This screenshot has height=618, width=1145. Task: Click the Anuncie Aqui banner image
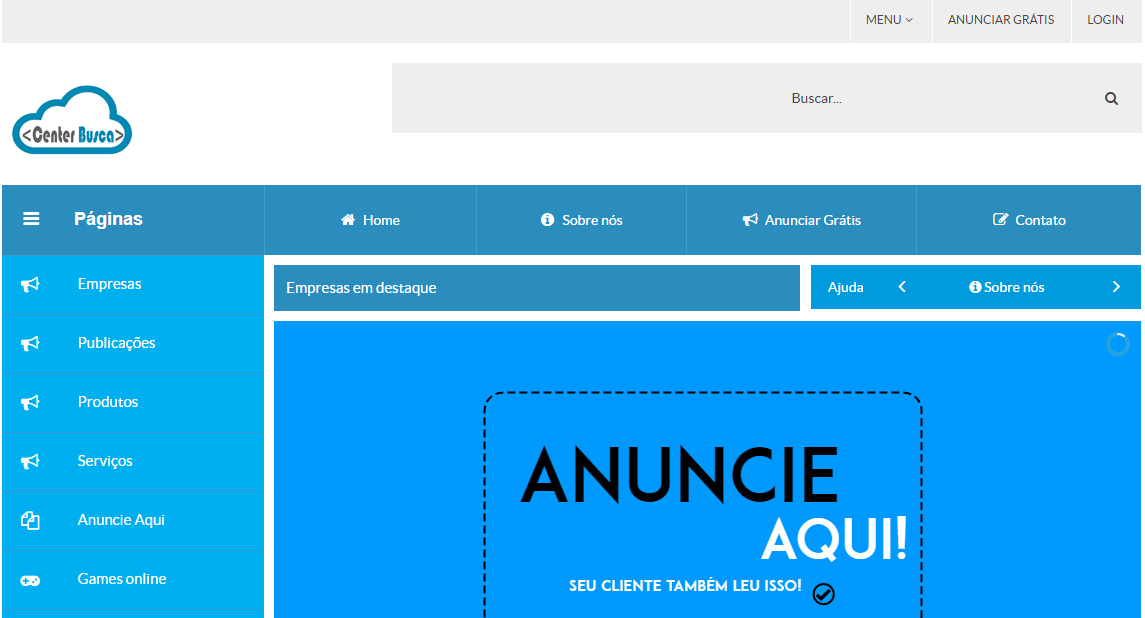coord(703,500)
